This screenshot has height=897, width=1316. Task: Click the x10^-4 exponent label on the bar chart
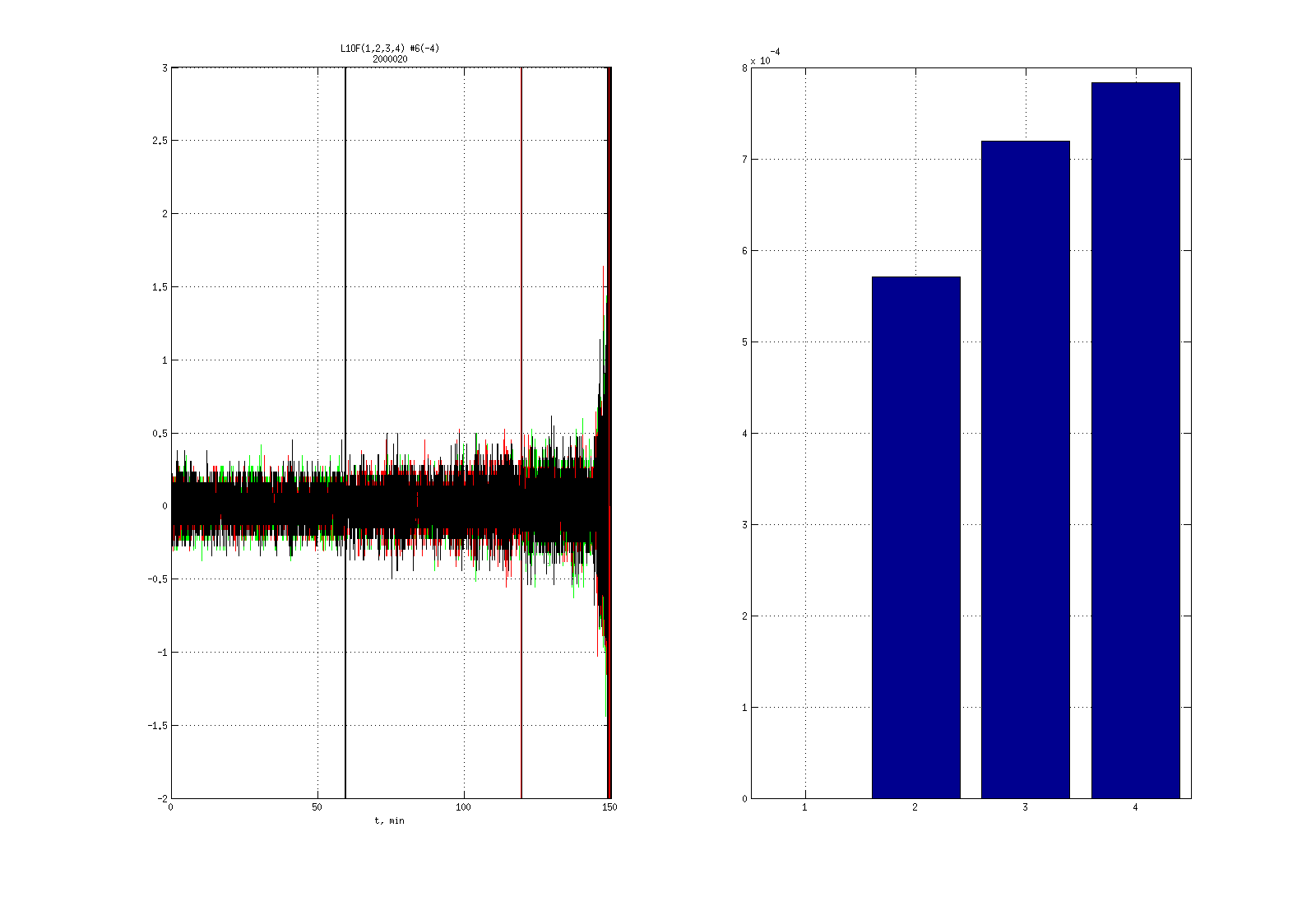765,57
